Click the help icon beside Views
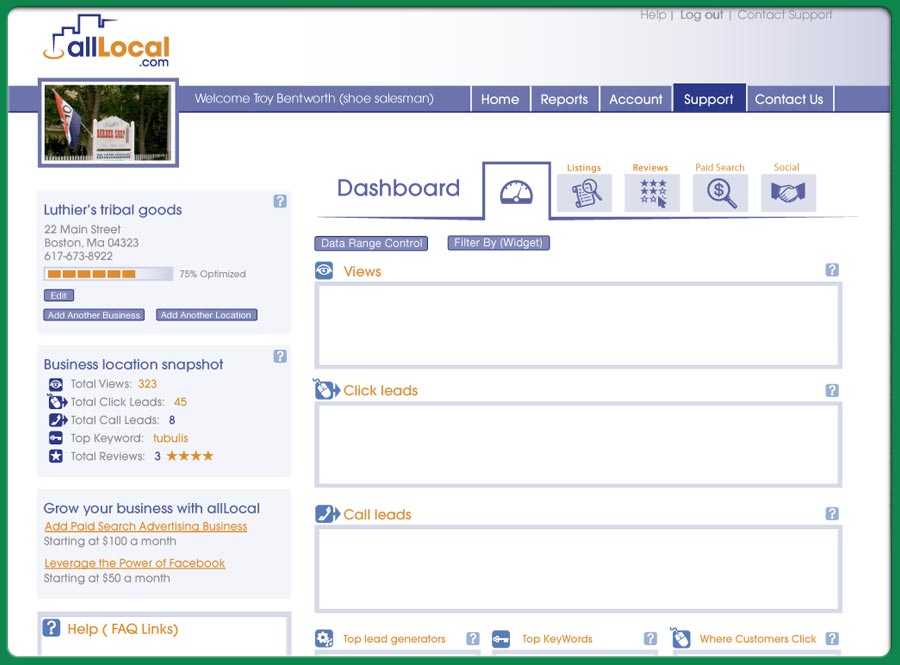 (x=832, y=270)
